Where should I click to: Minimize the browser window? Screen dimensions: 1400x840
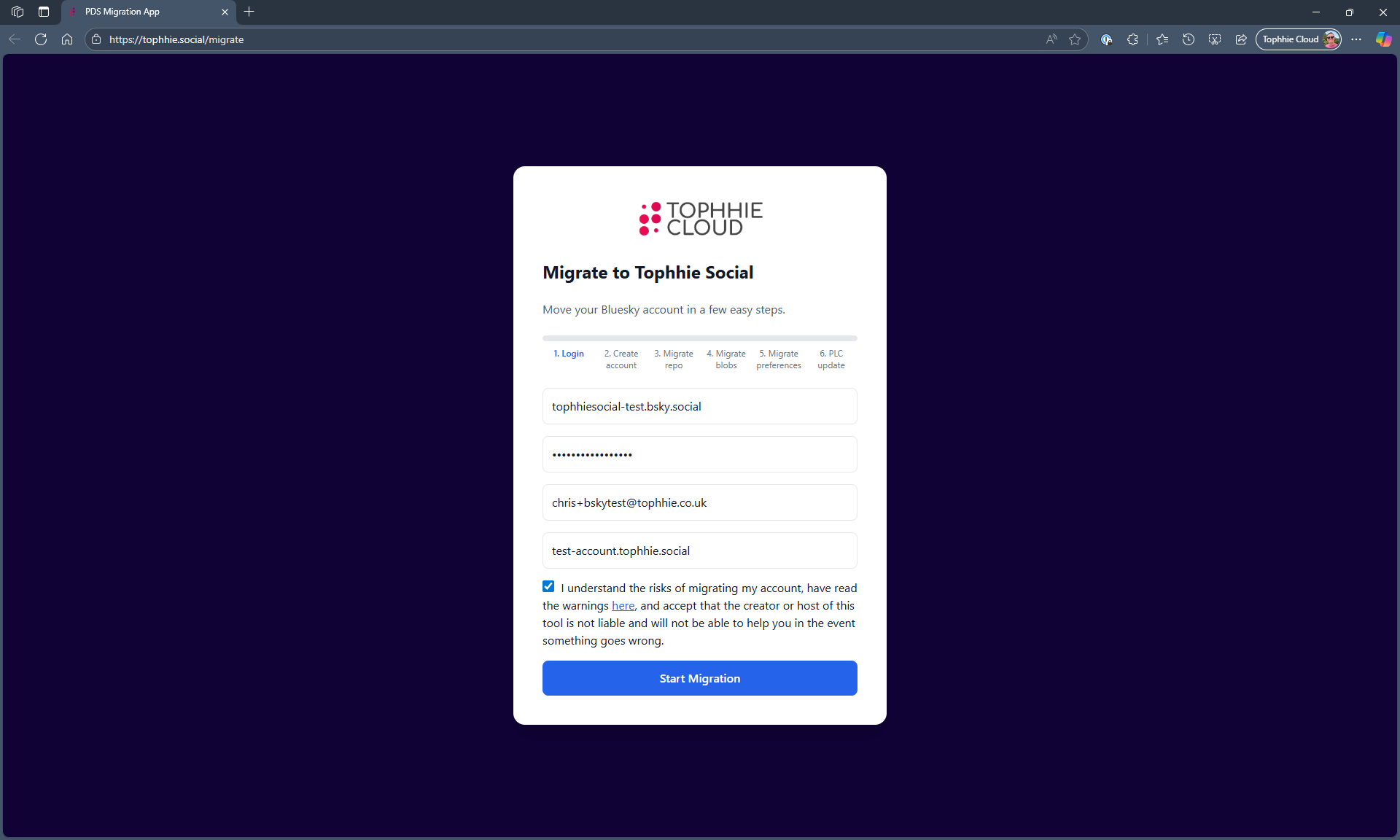[x=1316, y=12]
